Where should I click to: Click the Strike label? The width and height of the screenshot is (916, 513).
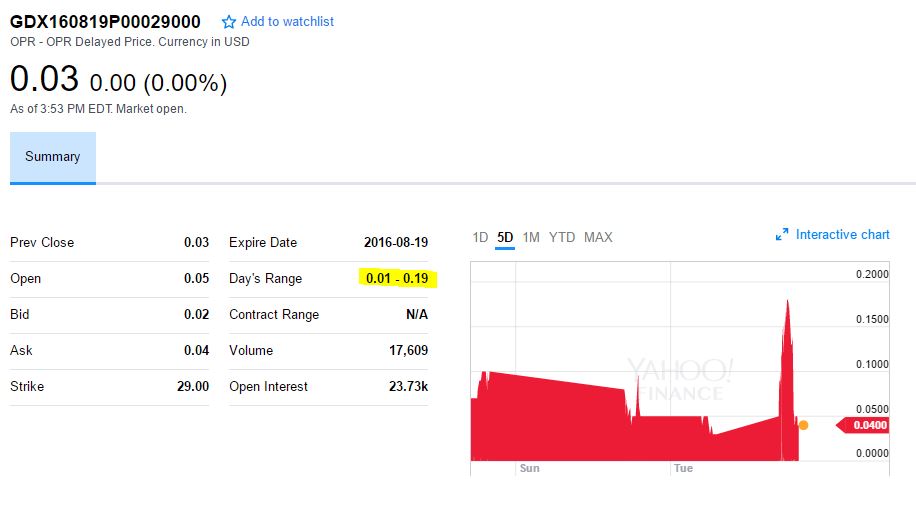[x=27, y=386]
